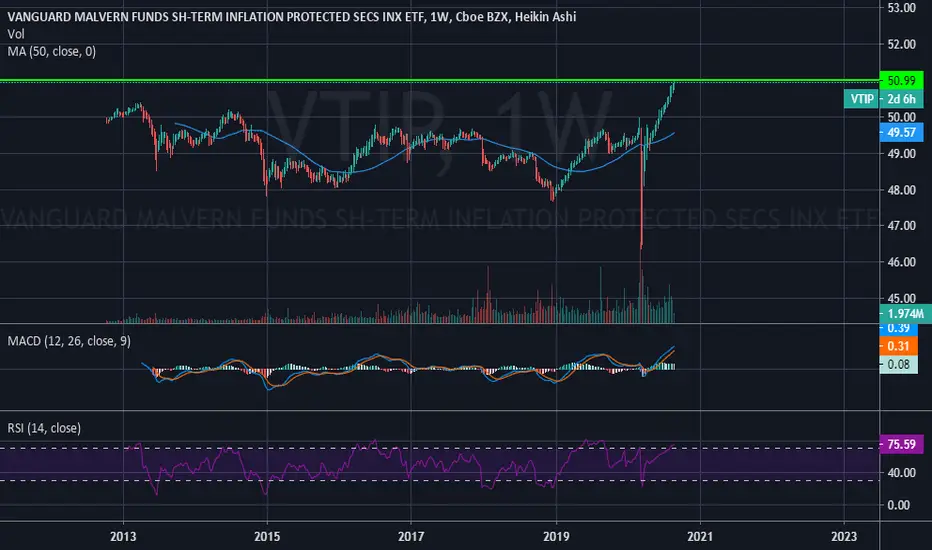Click the 48.00 price axis label
The height and width of the screenshot is (550, 932).
point(902,190)
